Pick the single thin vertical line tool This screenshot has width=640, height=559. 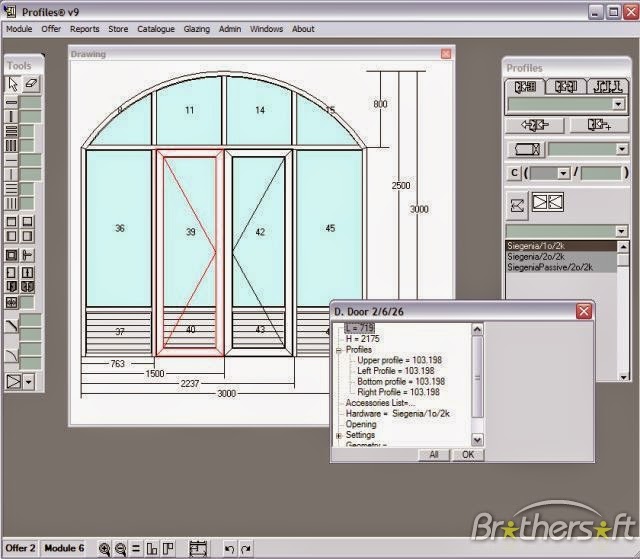[x=11, y=174]
